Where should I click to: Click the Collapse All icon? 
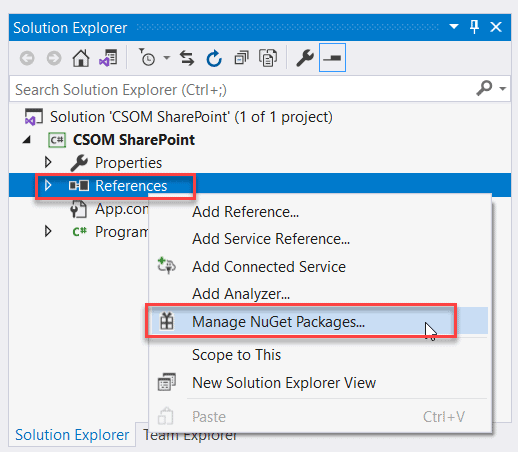click(241, 58)
